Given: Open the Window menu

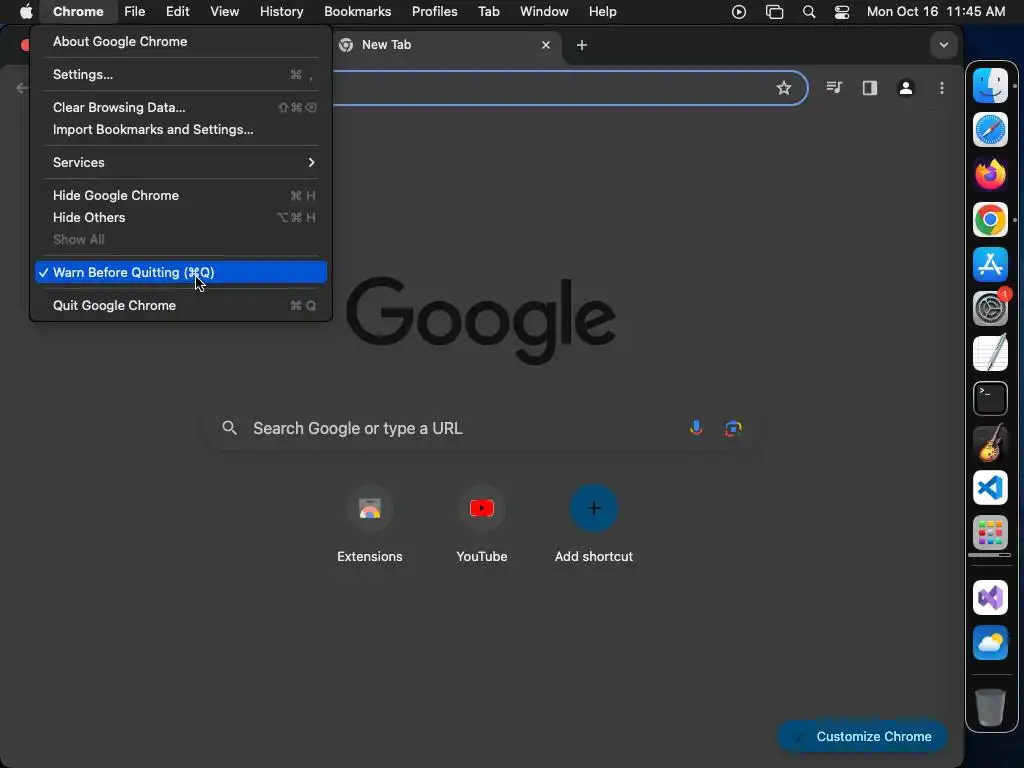Looking at the screenshot, I should [544, 12].
